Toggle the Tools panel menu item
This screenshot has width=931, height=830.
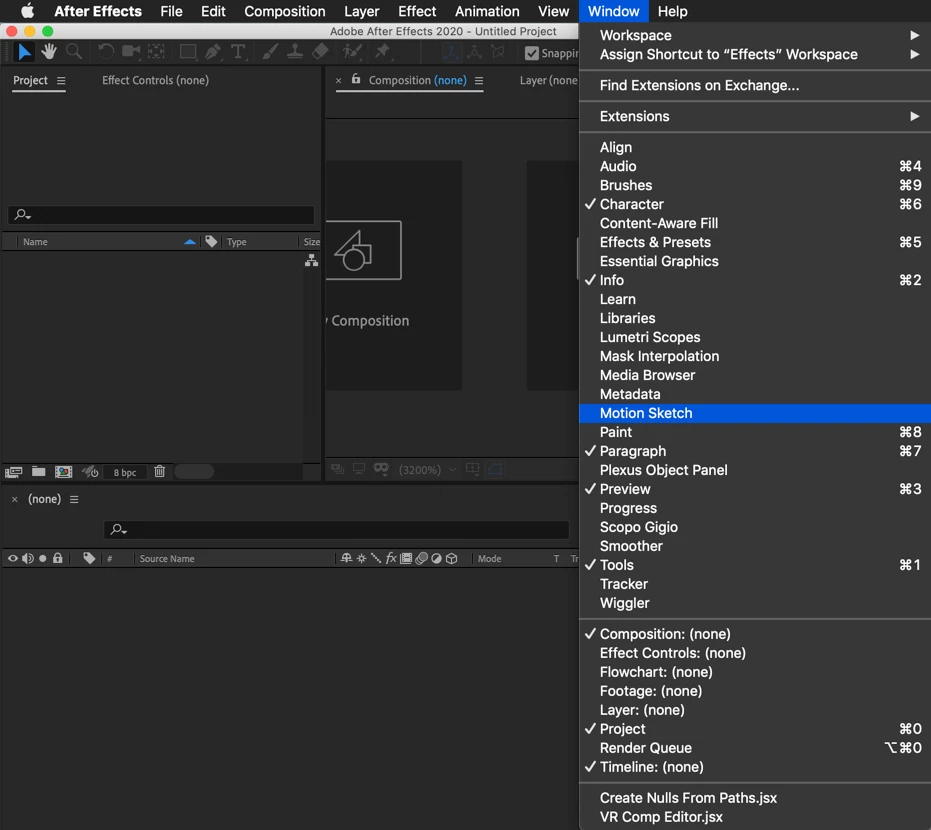click(x=755, y=565)
